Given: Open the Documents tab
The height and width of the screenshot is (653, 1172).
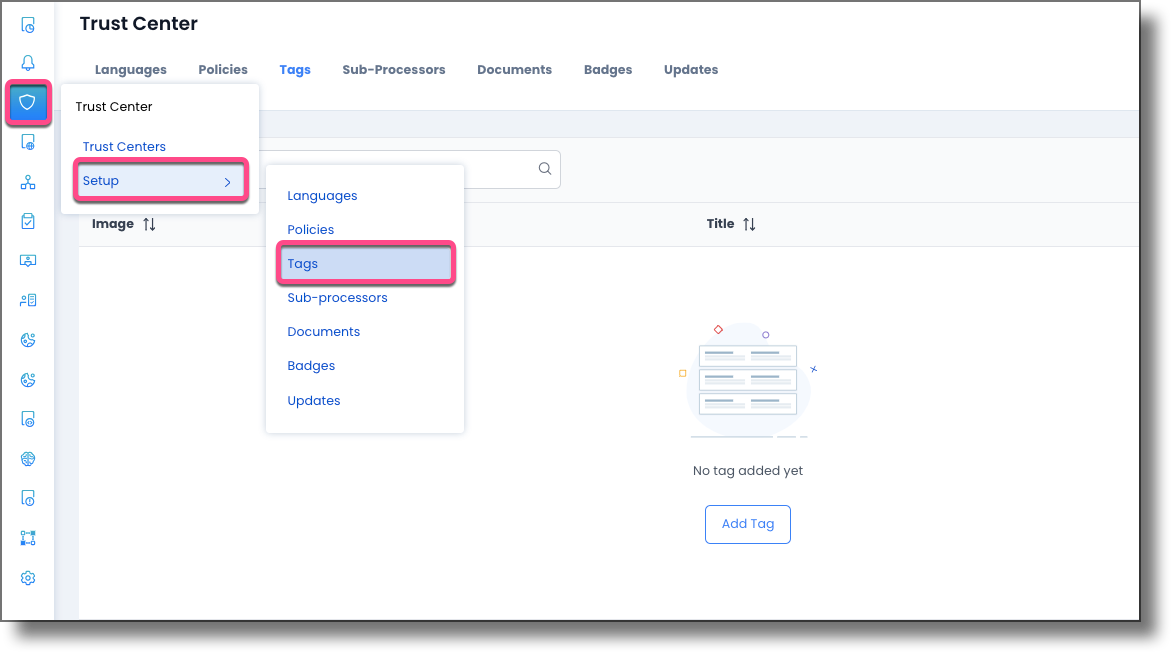Looking at the screenshot, I should coord(514,69).
